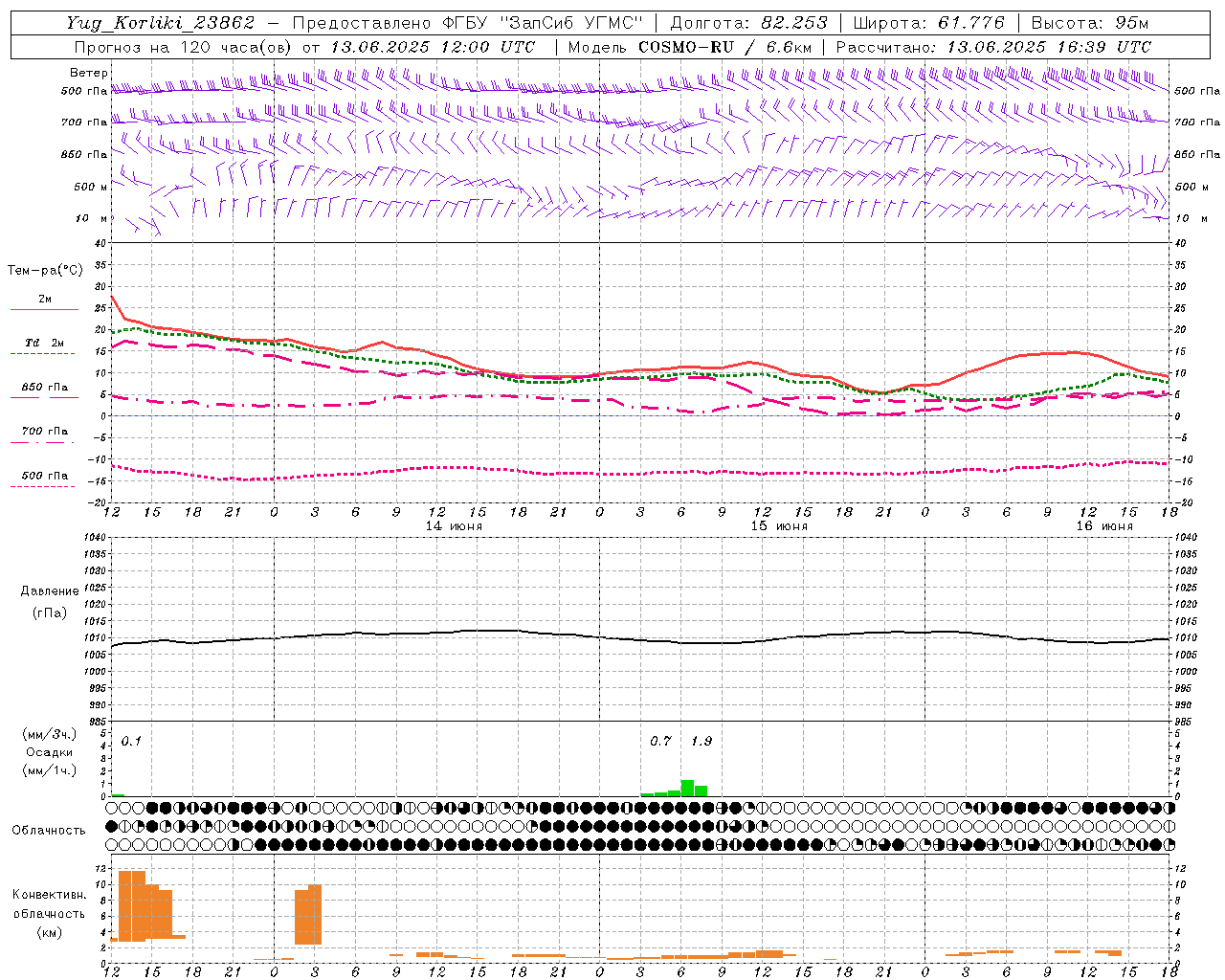Click the 'Ветер' wind panel label
The width and height of the screenshot is (1225, 980).
(89, 73)
